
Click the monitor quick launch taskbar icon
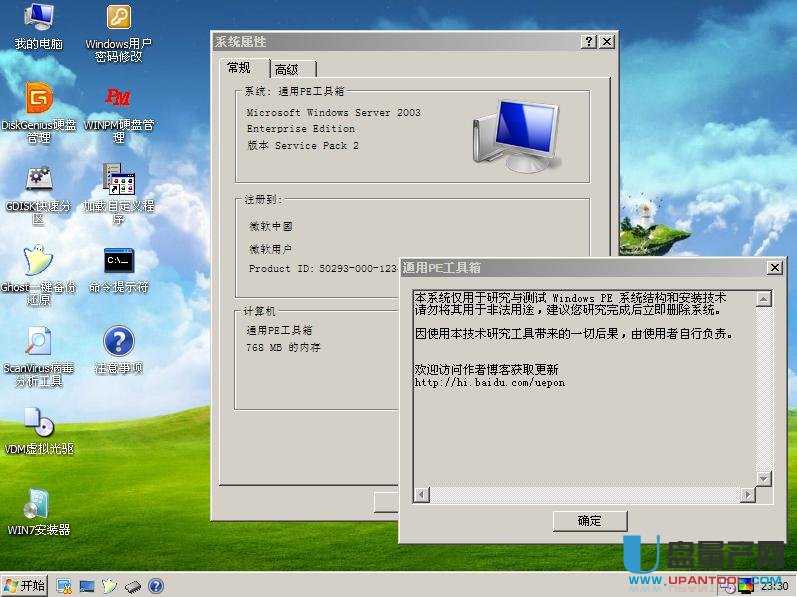point(87,587)
